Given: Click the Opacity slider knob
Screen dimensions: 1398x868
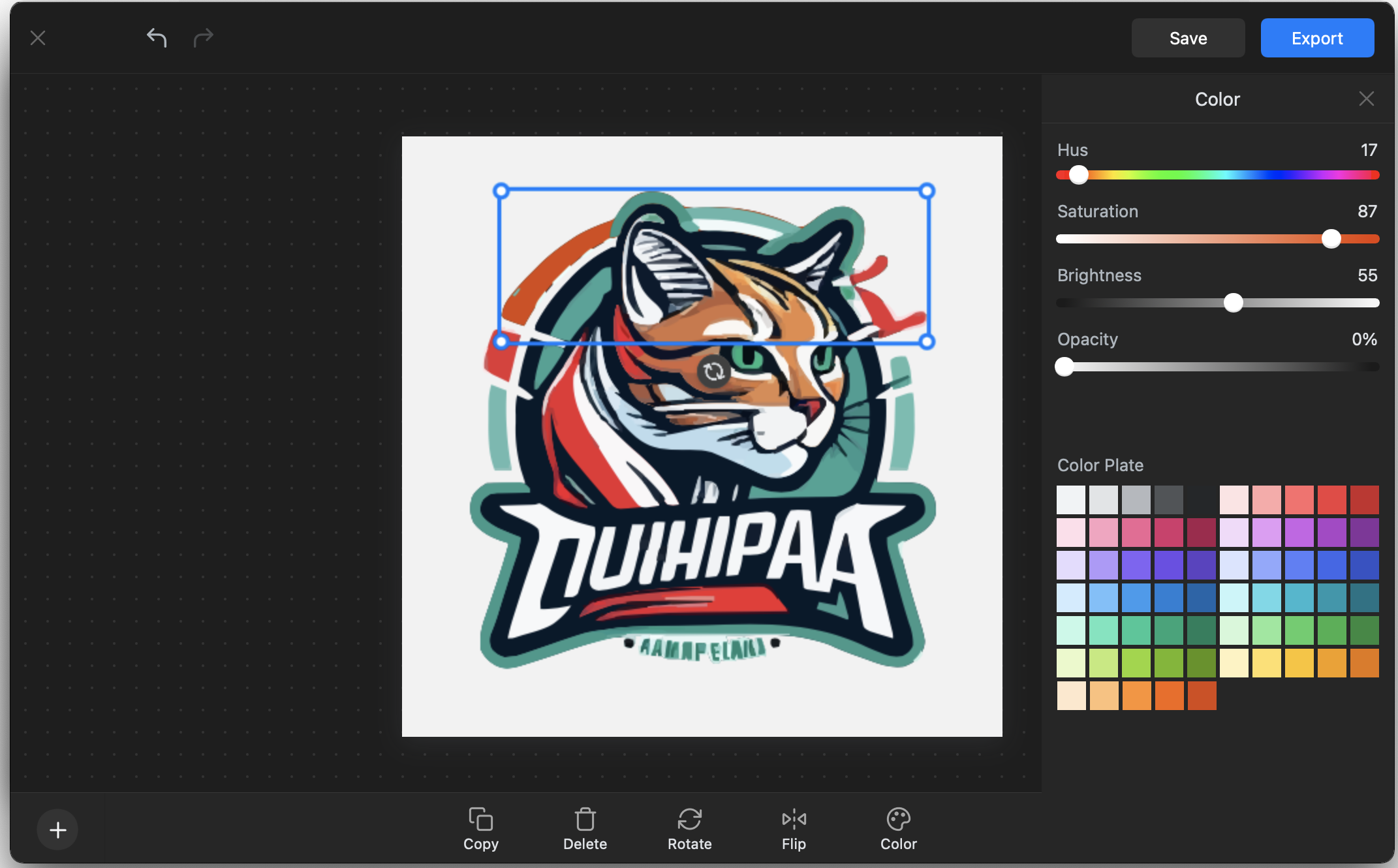Looking at the screenshot, I should coord(1064,367).
